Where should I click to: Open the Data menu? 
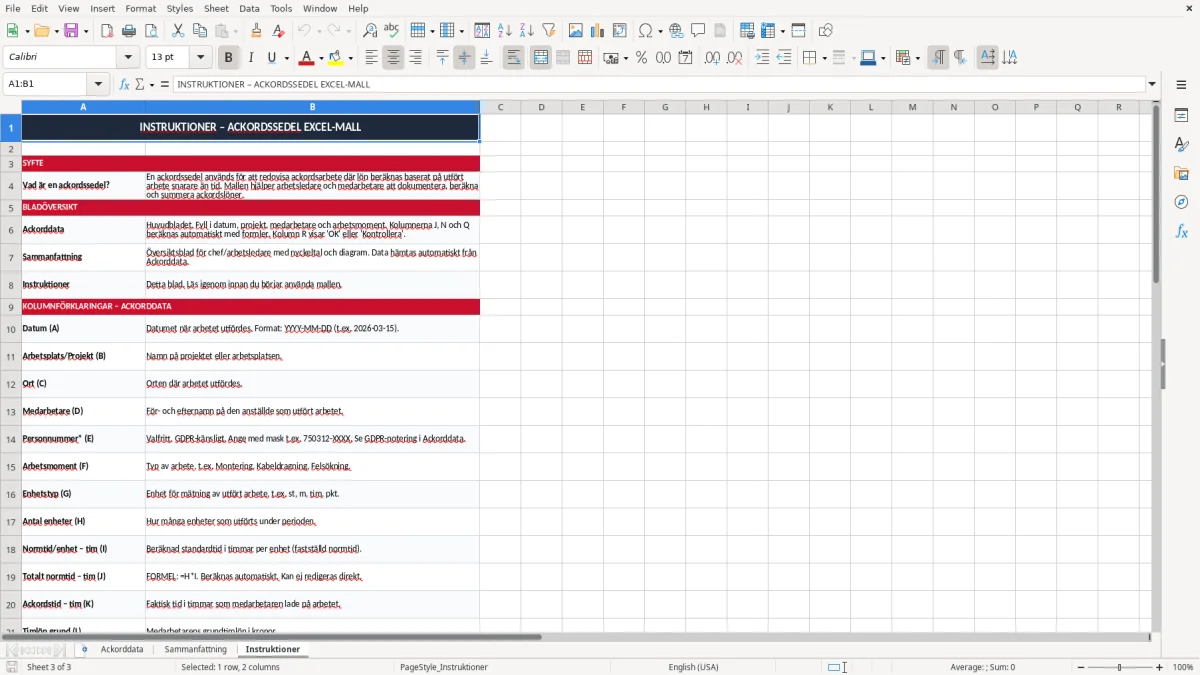coord(249,8)
